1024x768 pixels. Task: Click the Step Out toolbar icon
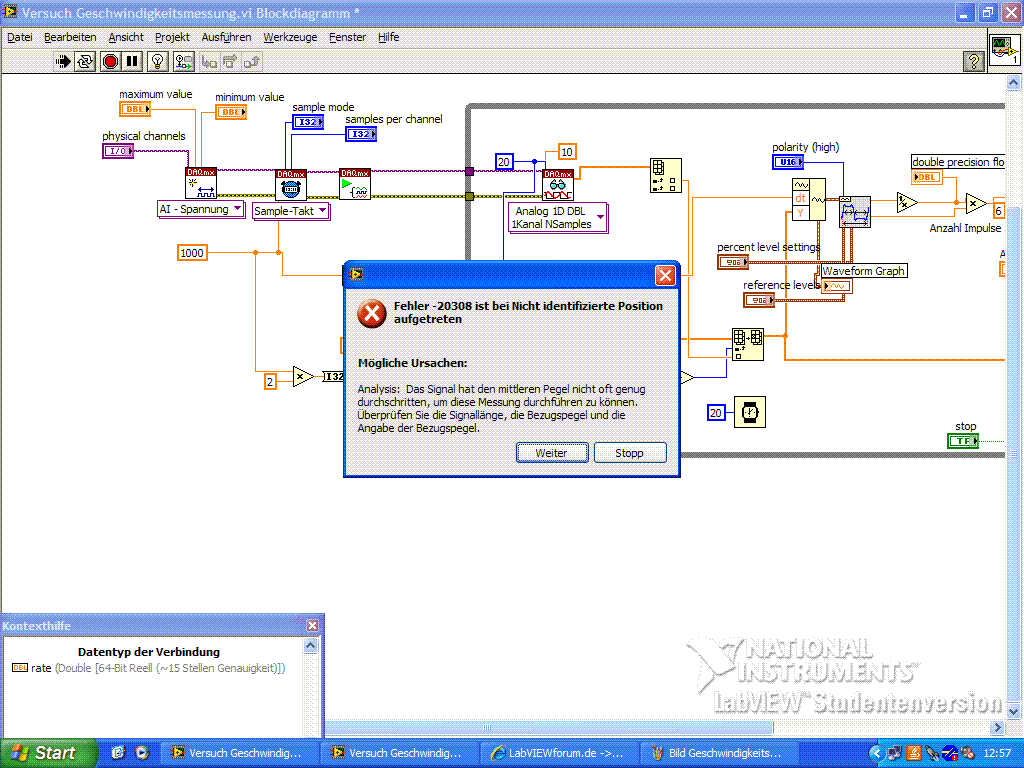251,61
